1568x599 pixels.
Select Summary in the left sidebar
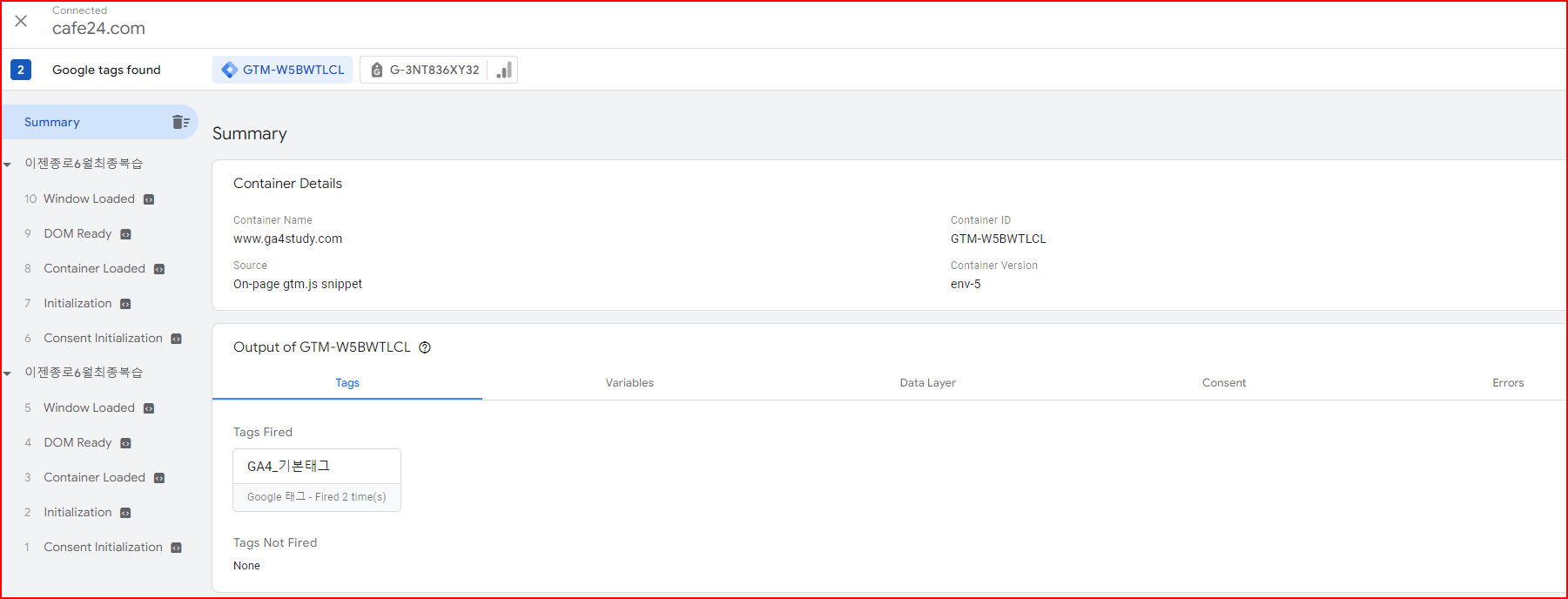[52, 122]
